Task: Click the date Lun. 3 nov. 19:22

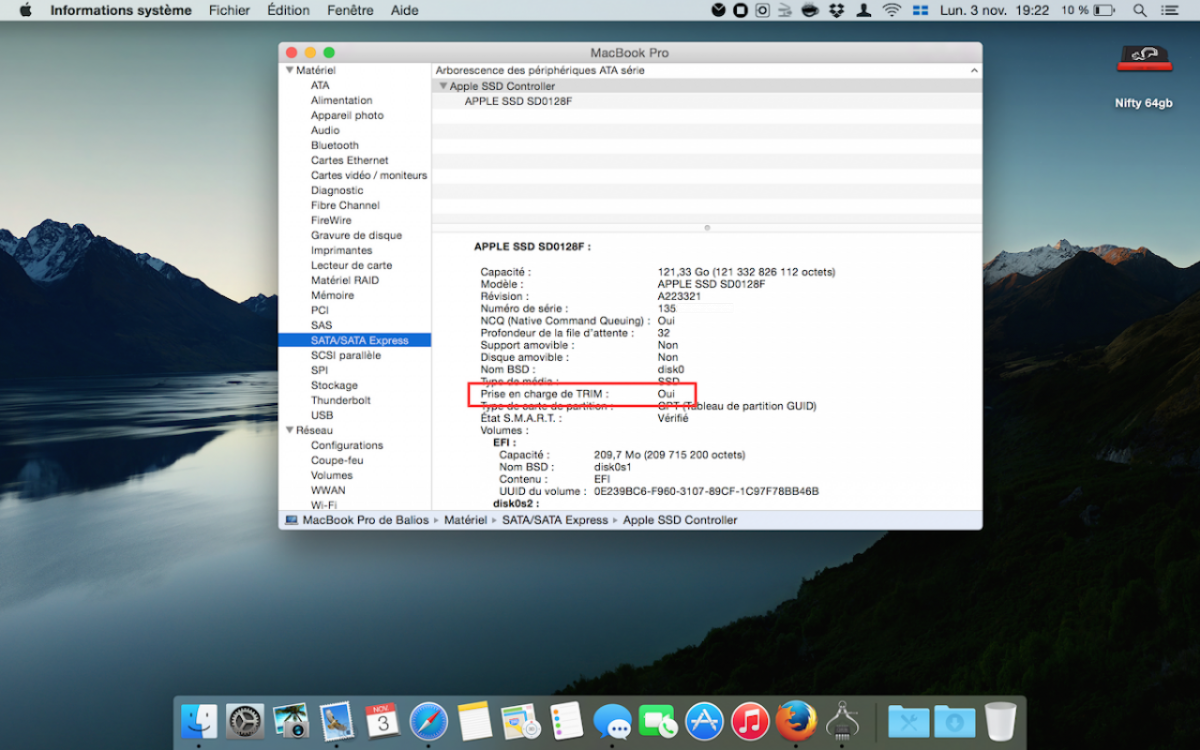Action: 994,10
